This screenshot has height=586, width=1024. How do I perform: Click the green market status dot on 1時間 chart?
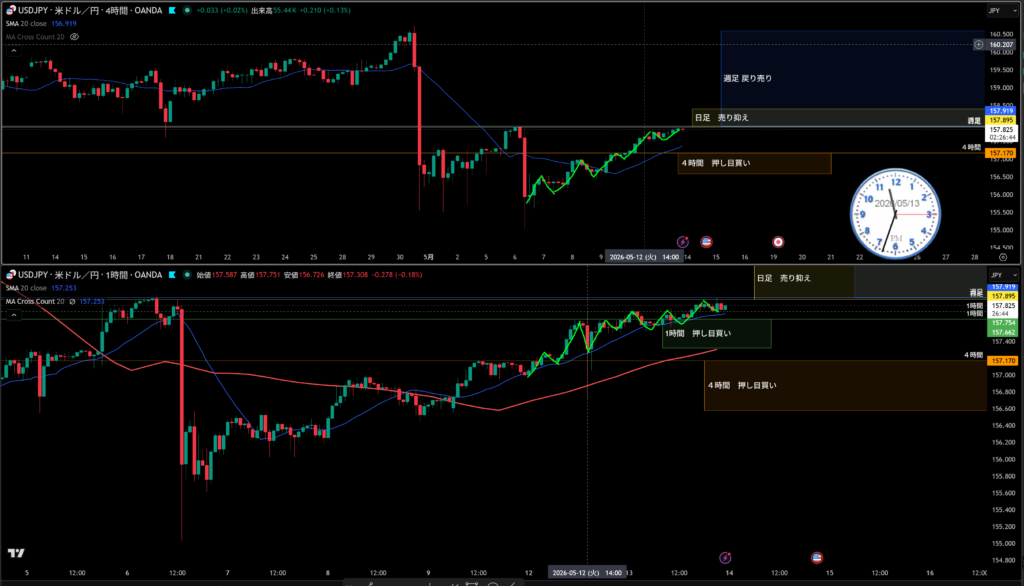click(187, 275)
